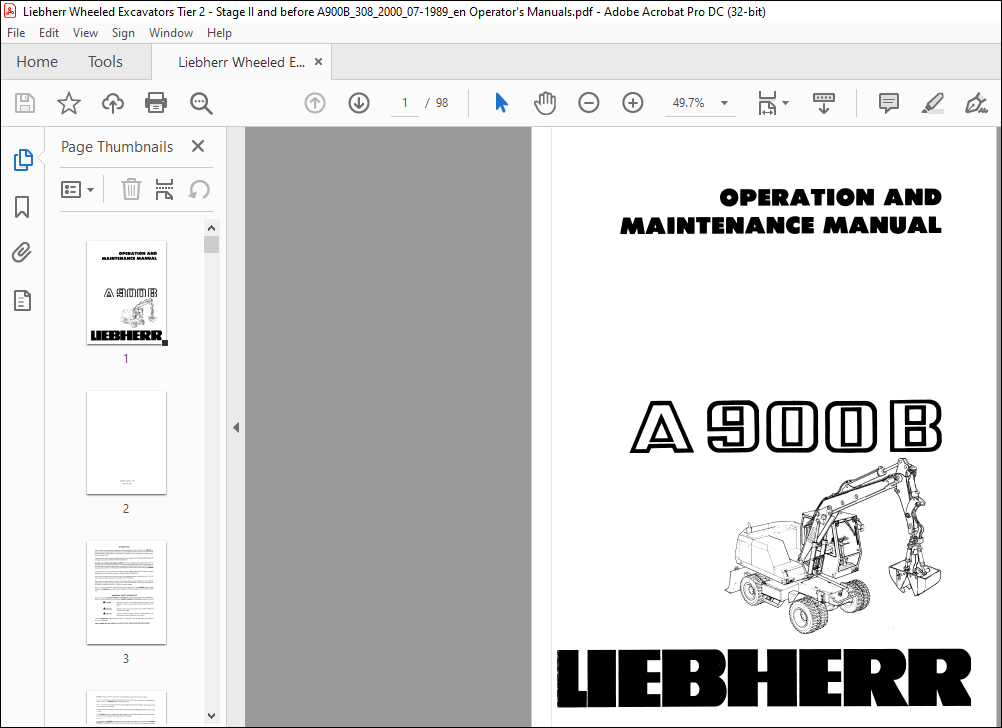Delete selected page trash icon
Screen dimensions: 1002x728
click(x=131, y=190)
